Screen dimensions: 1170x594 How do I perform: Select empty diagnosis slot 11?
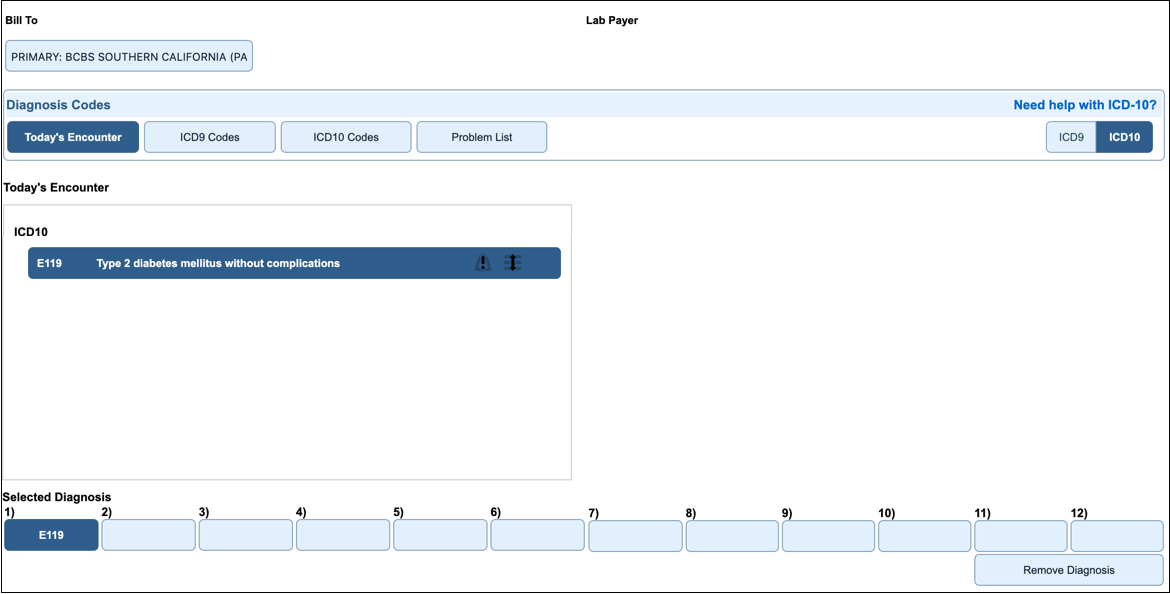coord(1021,536)
